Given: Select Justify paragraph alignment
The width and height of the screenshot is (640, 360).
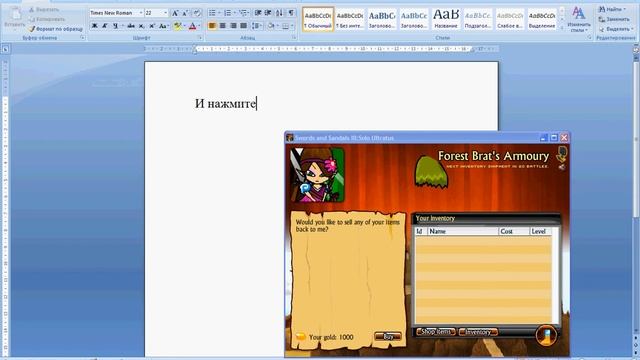Looking at the screenshot, I should (244, 26).
